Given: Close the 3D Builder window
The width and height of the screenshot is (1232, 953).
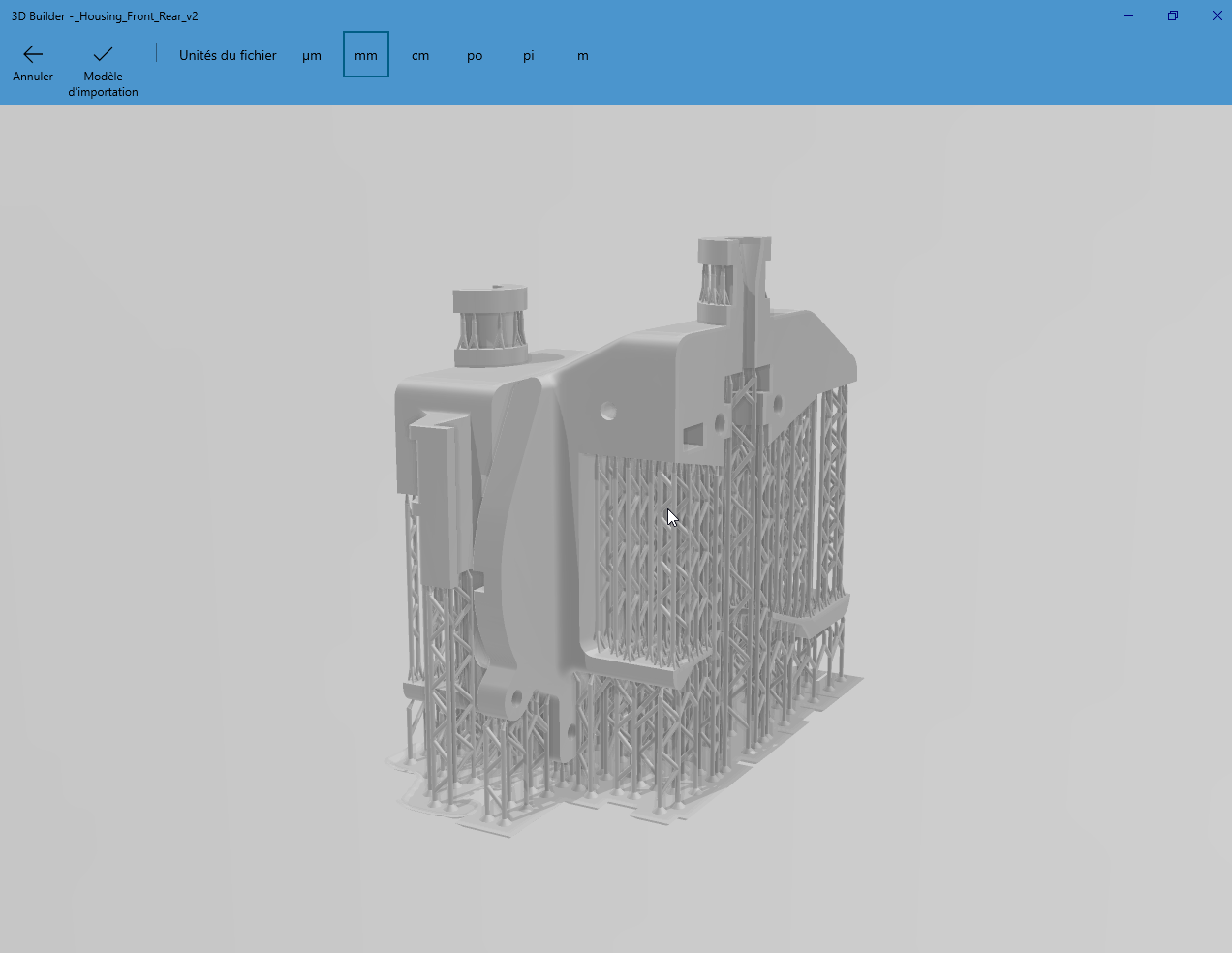Looking at the screenshot, I should point(1217,15).
